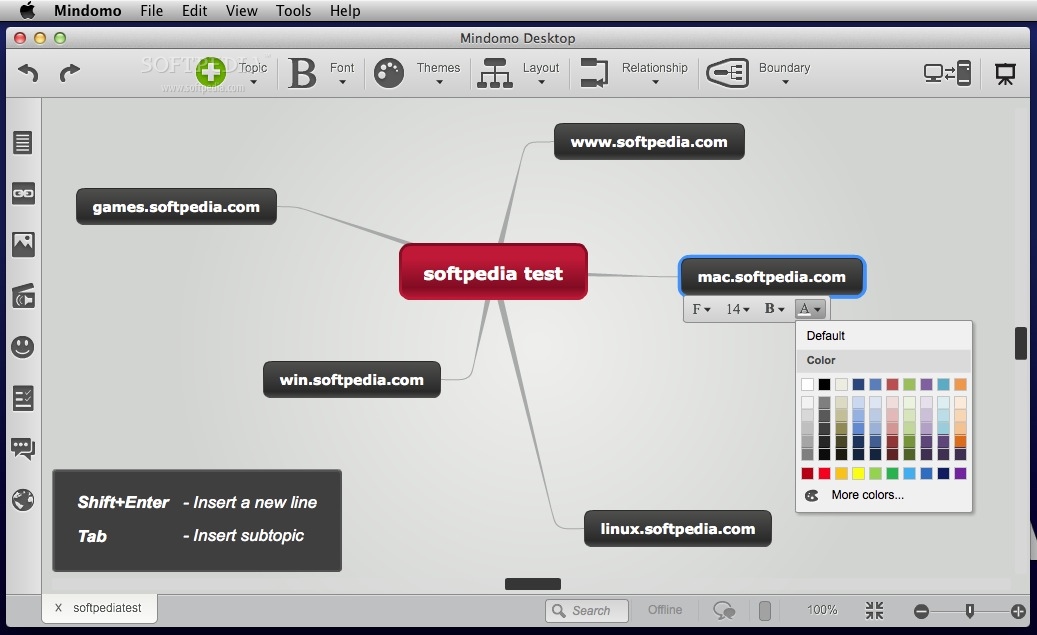The height and width of the screenshot is (635, 1037).
Task: Insert a hyperlink using the sidebar link icon
Action: [x=23, y=194]
